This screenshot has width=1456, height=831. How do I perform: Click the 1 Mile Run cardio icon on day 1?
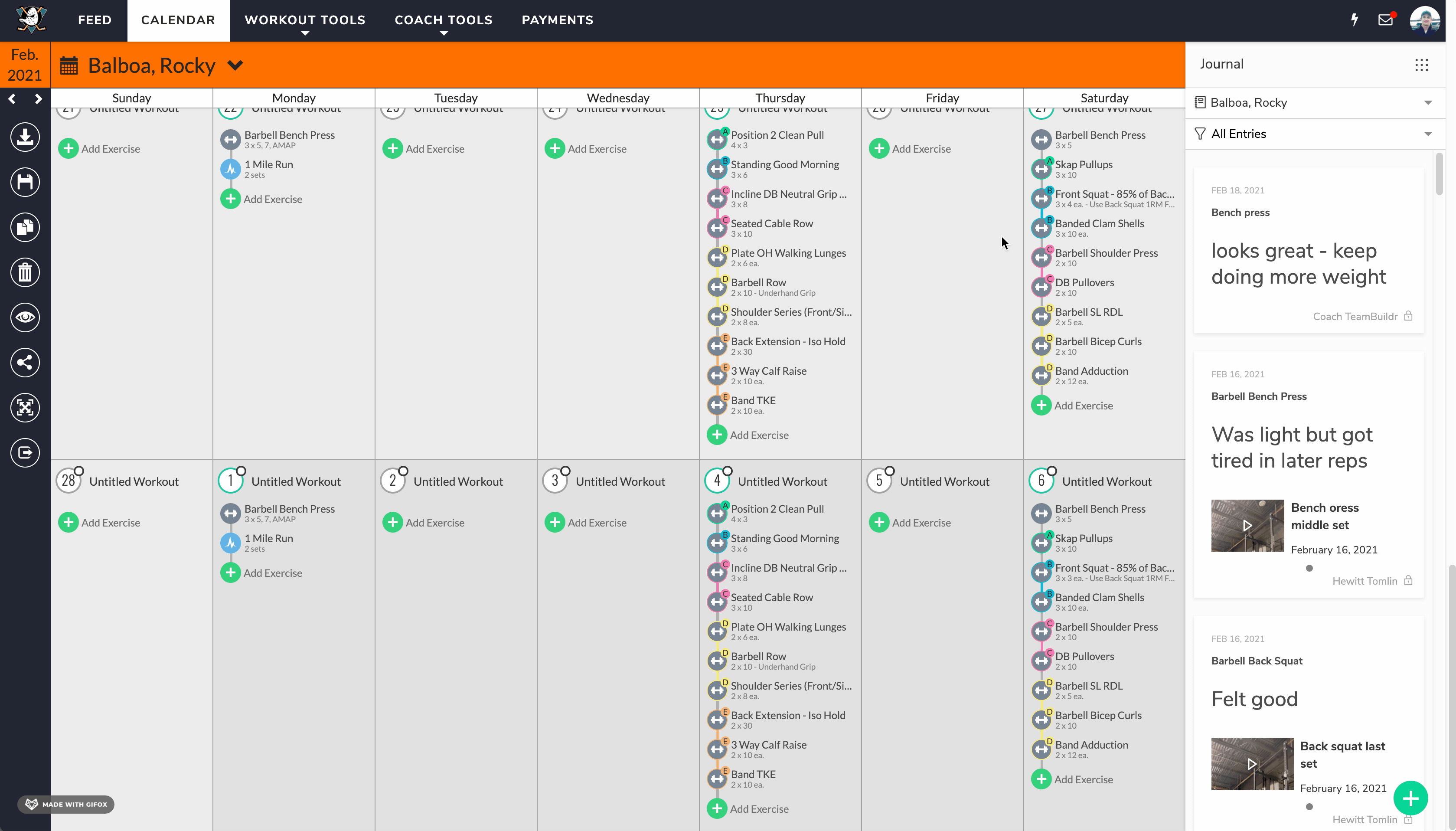(231, 543)
